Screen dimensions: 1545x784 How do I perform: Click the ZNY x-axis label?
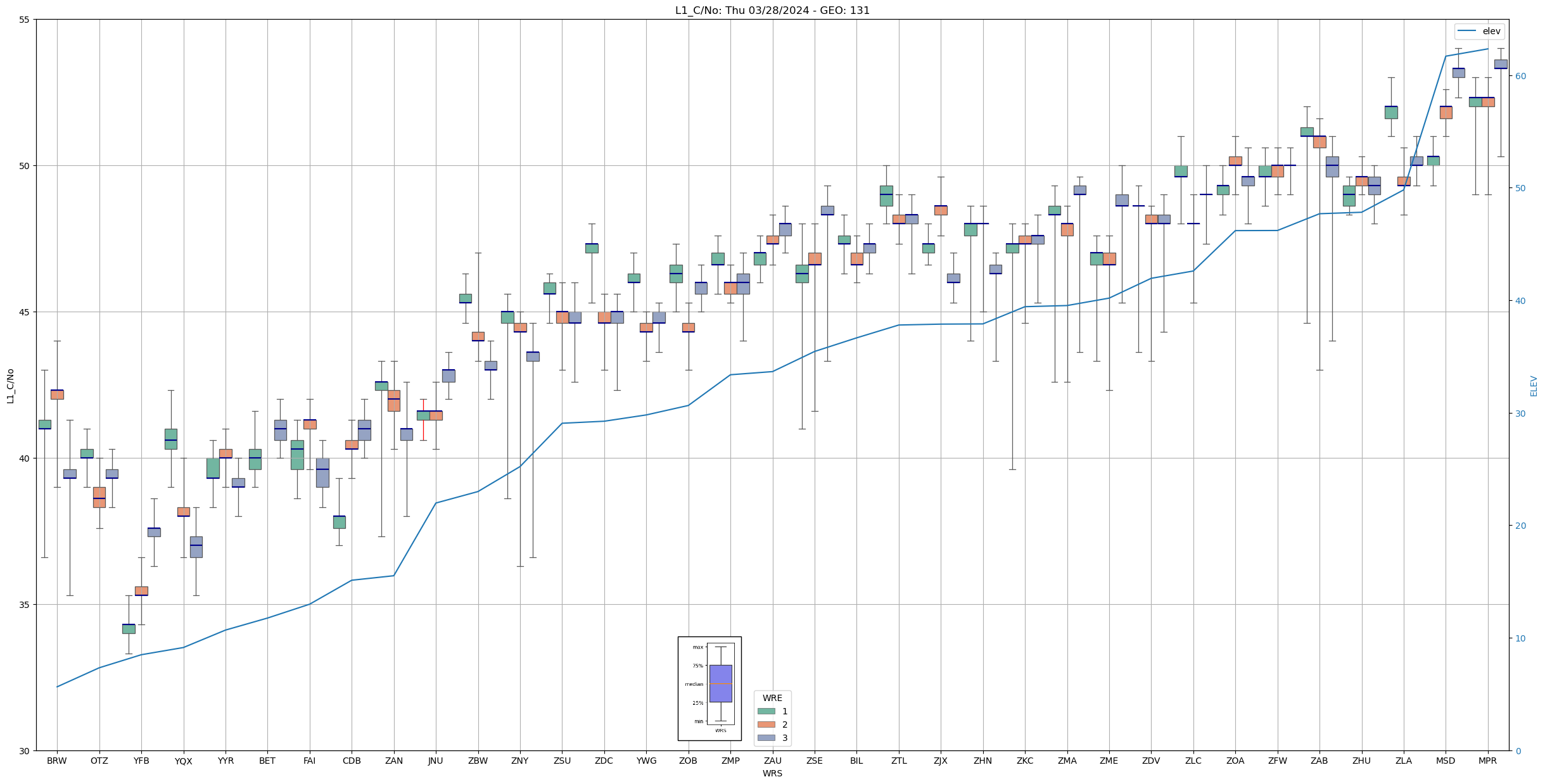pyautogui.click(x=520, y=761)
